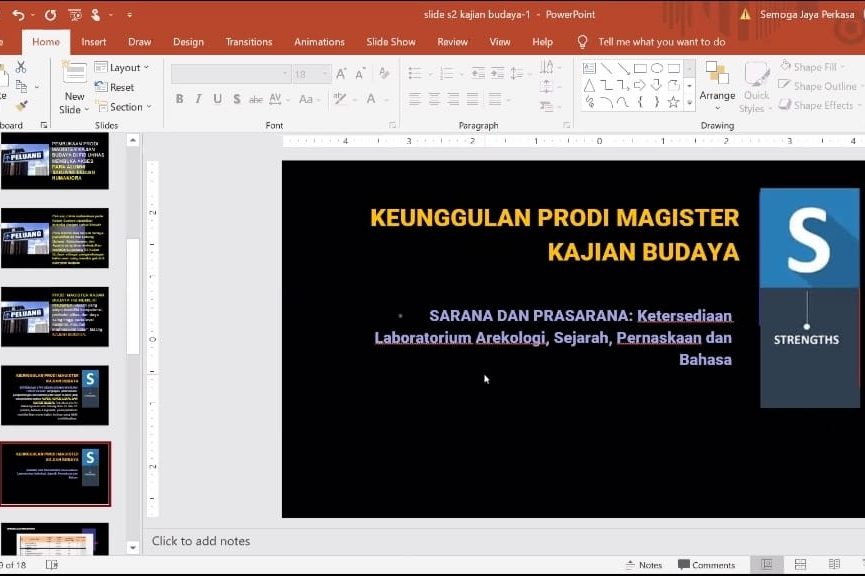865x576 pixels.
Task: Click the Notes button in status bar
Action: [x=643, y=565]
